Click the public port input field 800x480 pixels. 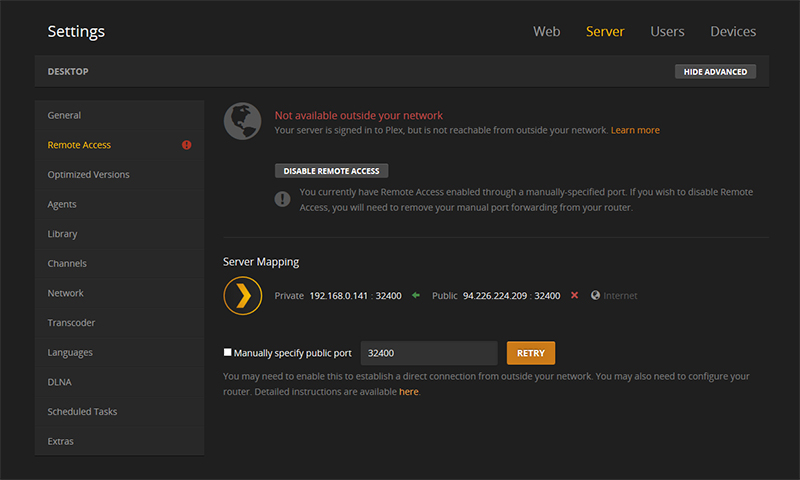[x=429, y=353]
